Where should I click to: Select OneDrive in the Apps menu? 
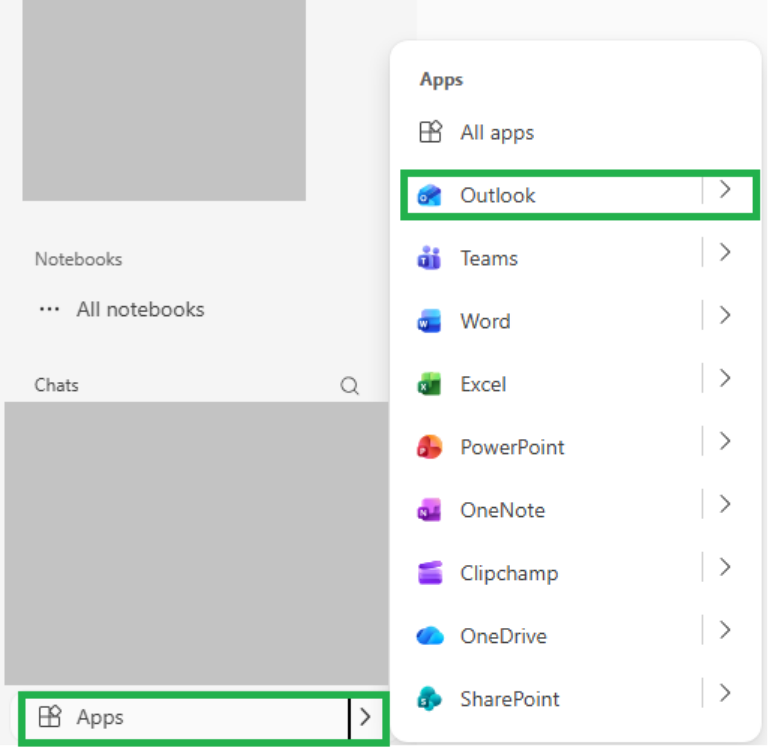point(504,636)
